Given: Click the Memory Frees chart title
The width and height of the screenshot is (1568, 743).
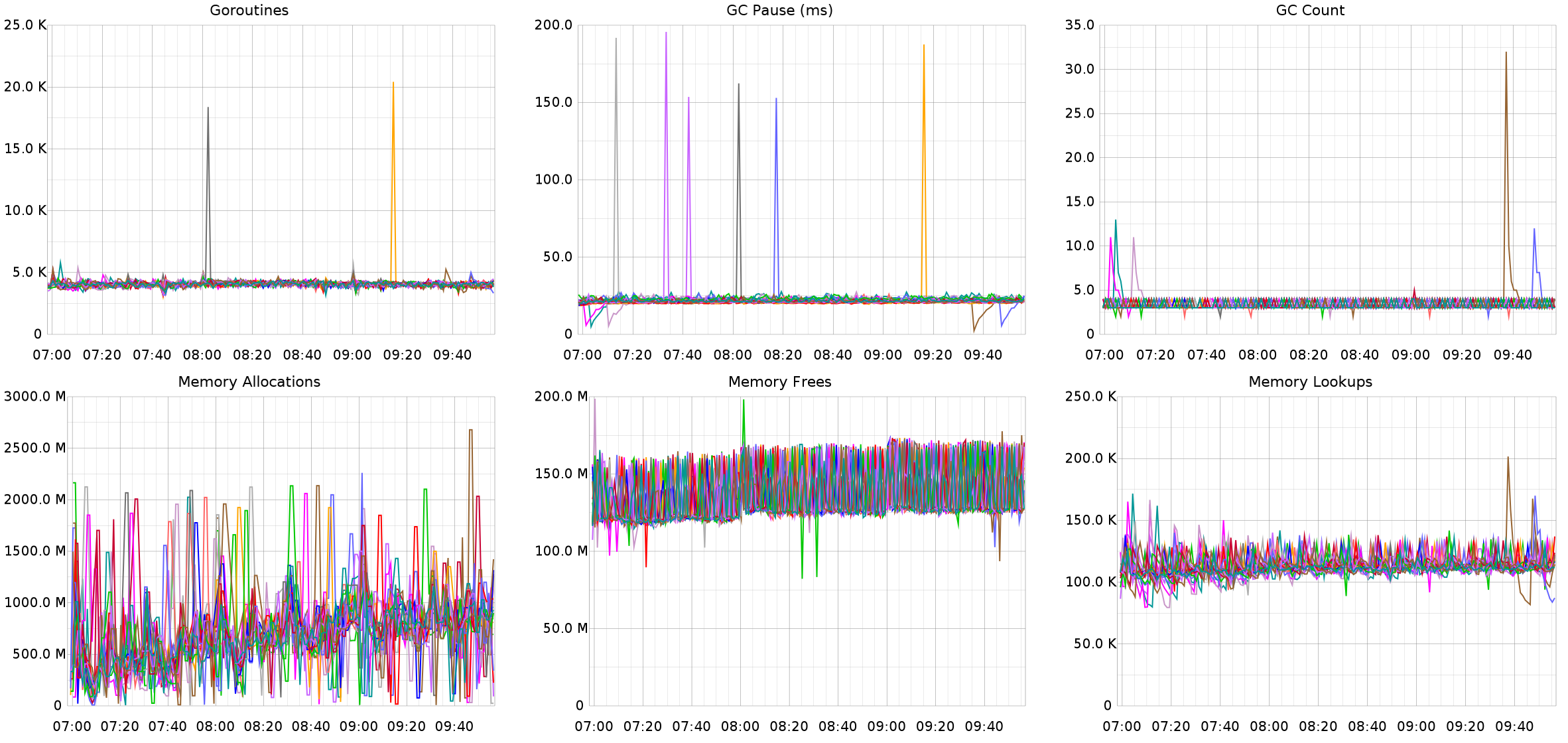Looking at the screenshot, I should pos(779,382).
